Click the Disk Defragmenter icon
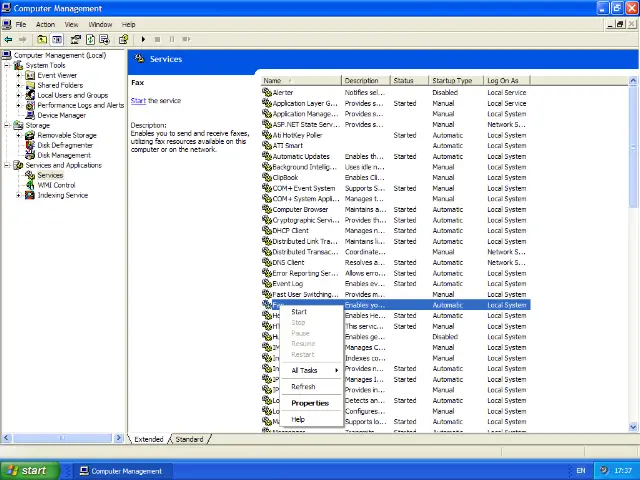Viewport: 640px width, 480px height. click(x=30, y=145)
